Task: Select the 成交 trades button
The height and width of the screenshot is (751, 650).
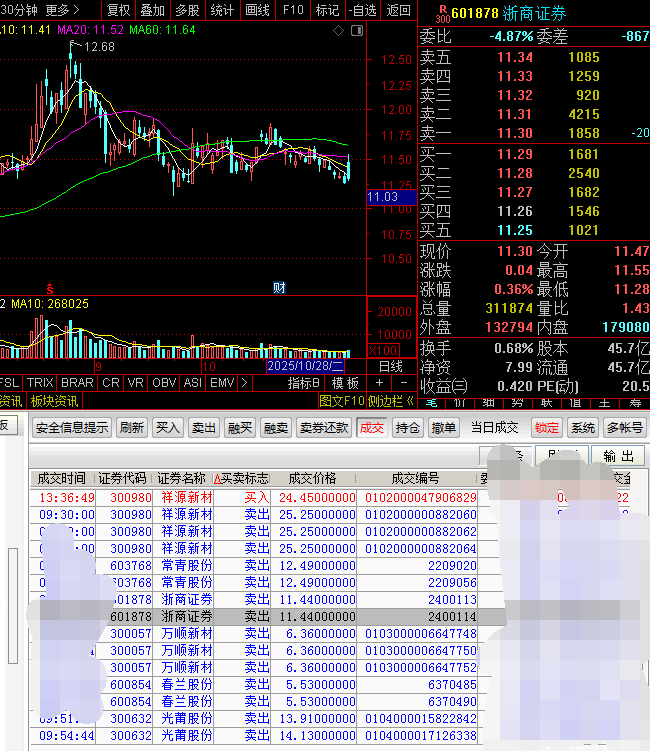Action: pos(372,428)
